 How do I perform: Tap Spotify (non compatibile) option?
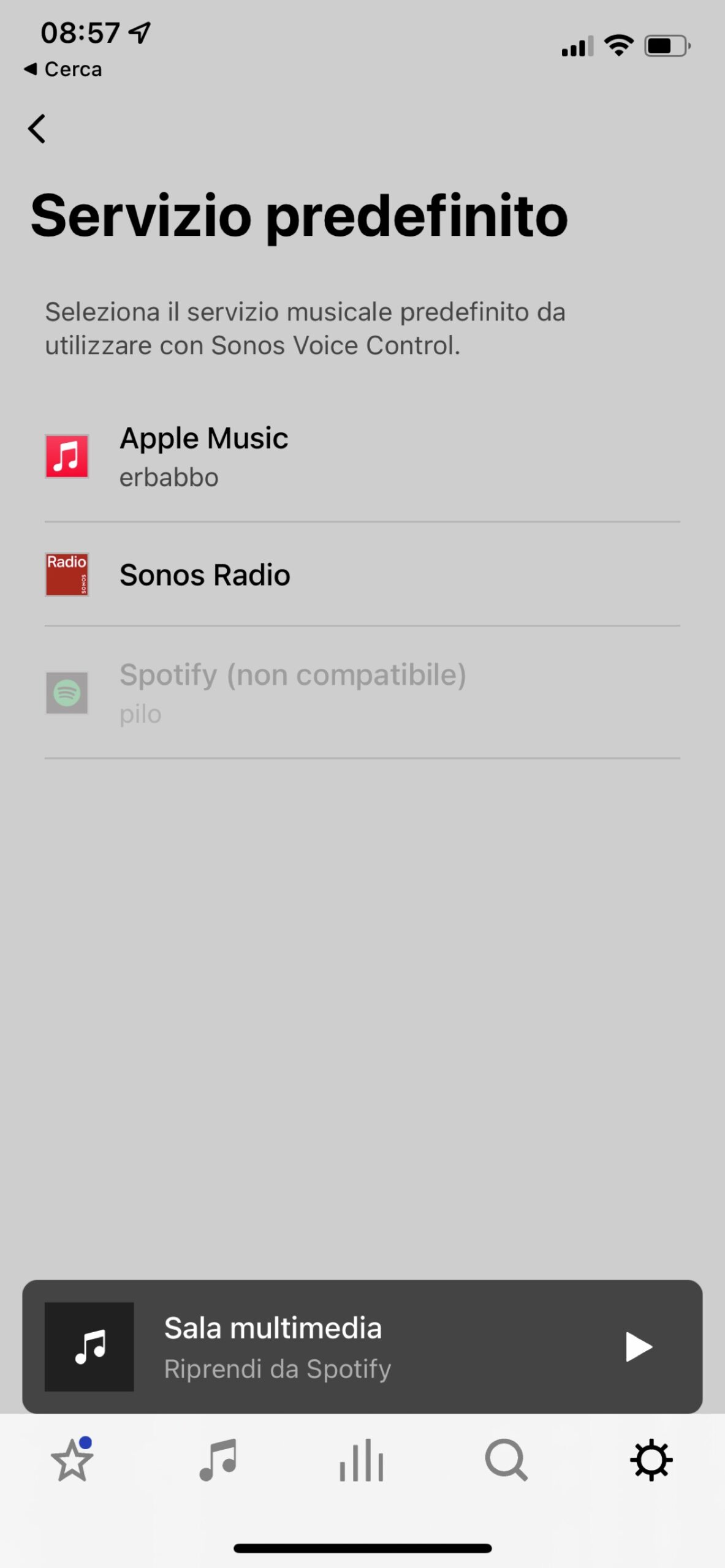pyautogui.click(x=293, y=675)
